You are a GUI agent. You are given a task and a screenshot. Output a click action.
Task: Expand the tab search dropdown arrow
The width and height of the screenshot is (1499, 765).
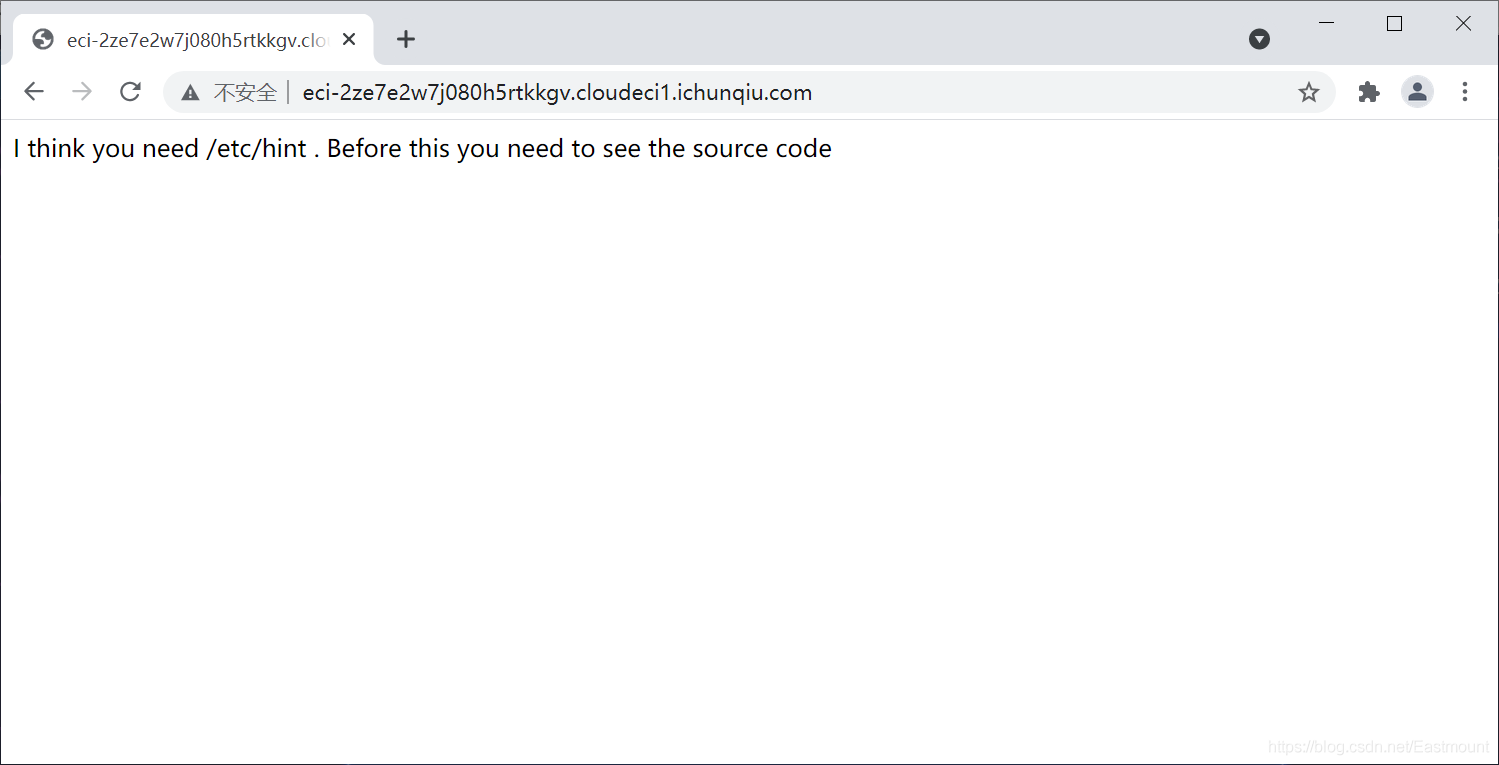pos(1259,39)
